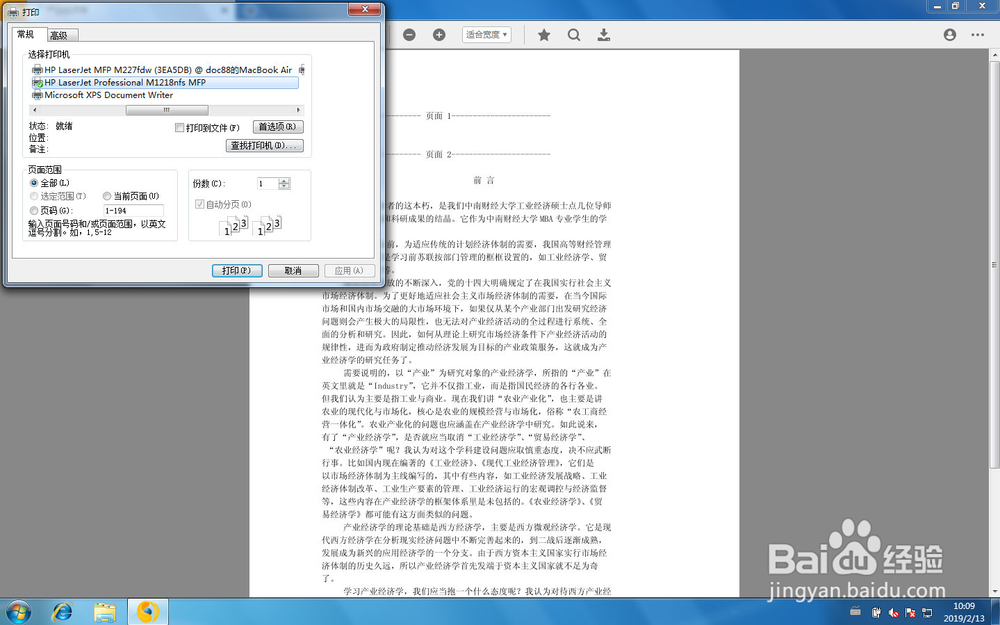This screenshot has width=1000, height=625.
Task: Open the account profile icon top right
Action: coord(949,33)
